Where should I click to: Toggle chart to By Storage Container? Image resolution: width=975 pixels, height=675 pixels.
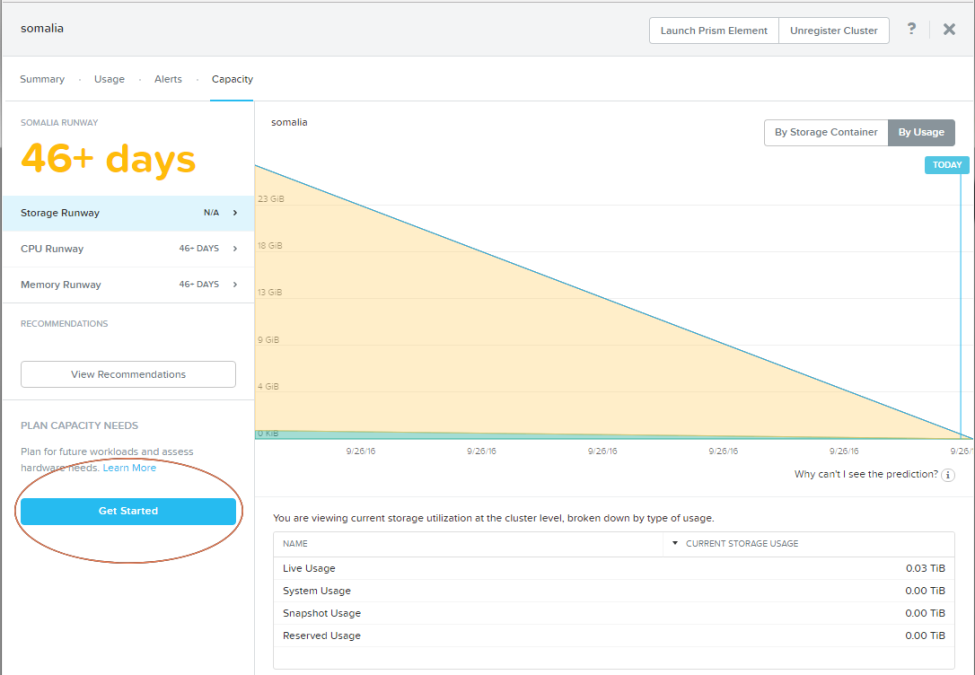pyautogui.click(x=826, y=132)
